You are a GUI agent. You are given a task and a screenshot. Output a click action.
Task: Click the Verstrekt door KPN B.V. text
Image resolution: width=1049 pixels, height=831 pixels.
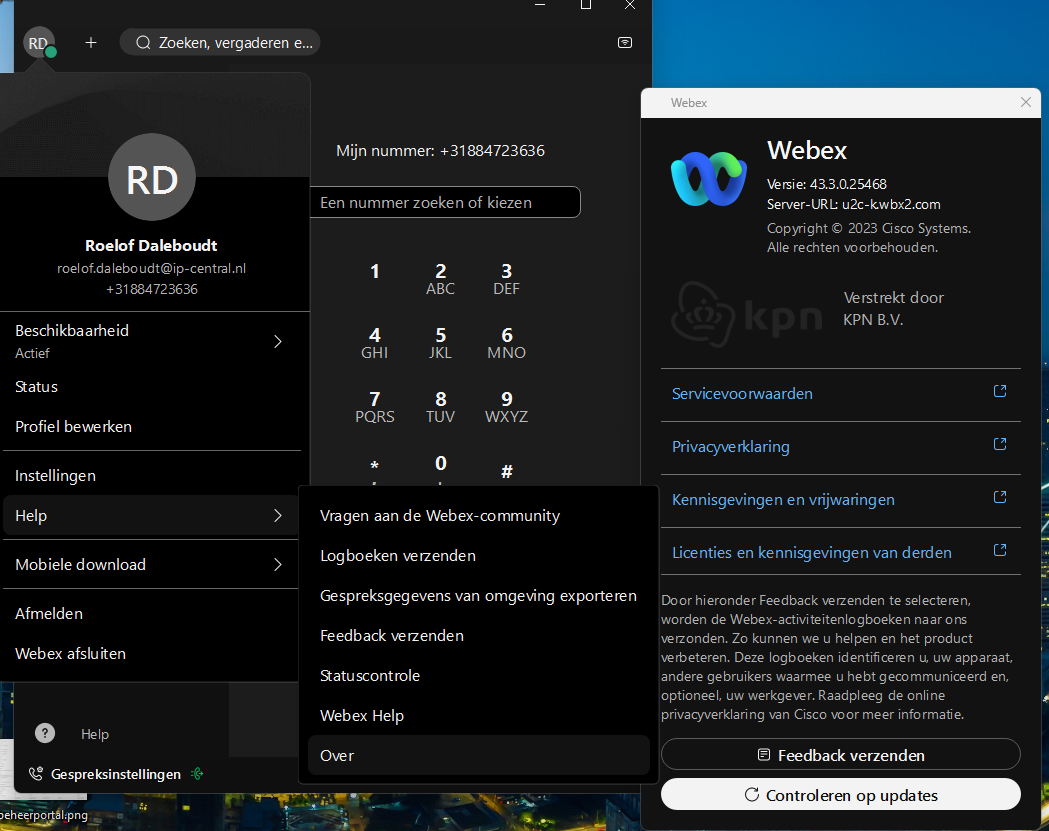893,308
